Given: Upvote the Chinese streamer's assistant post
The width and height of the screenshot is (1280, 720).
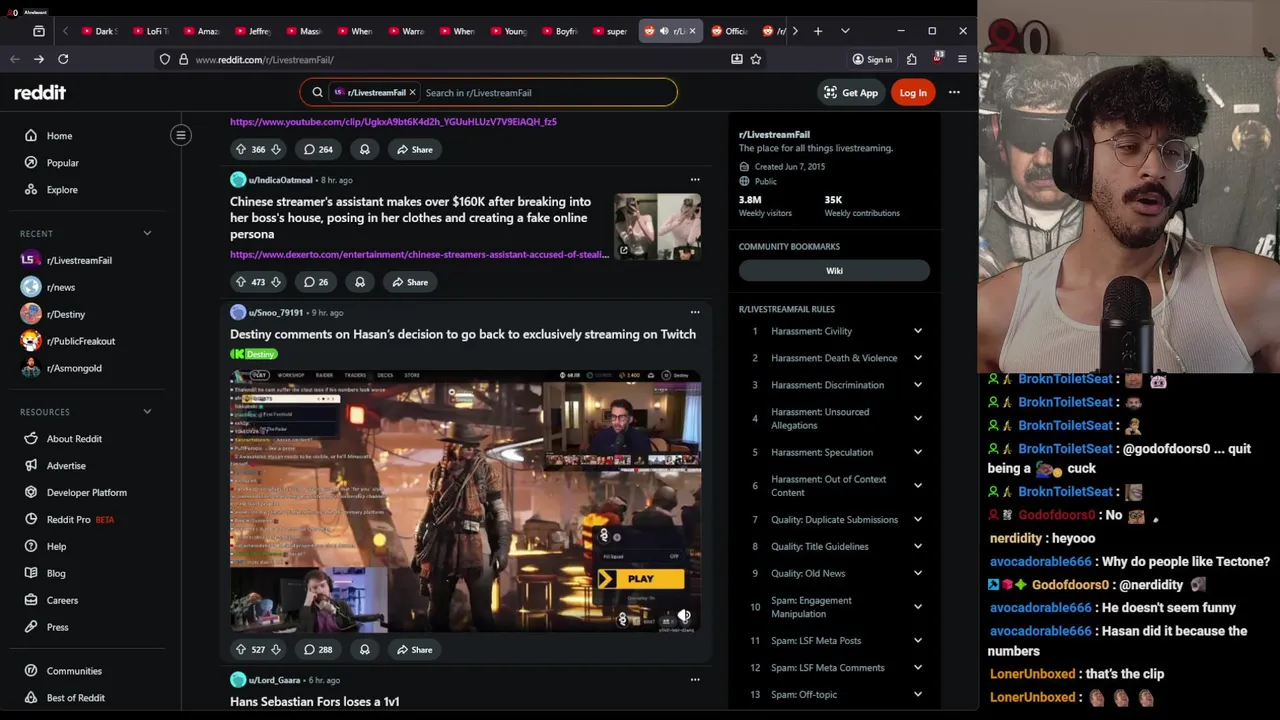Looking at the screenshot, I should (x=241, y=282).
